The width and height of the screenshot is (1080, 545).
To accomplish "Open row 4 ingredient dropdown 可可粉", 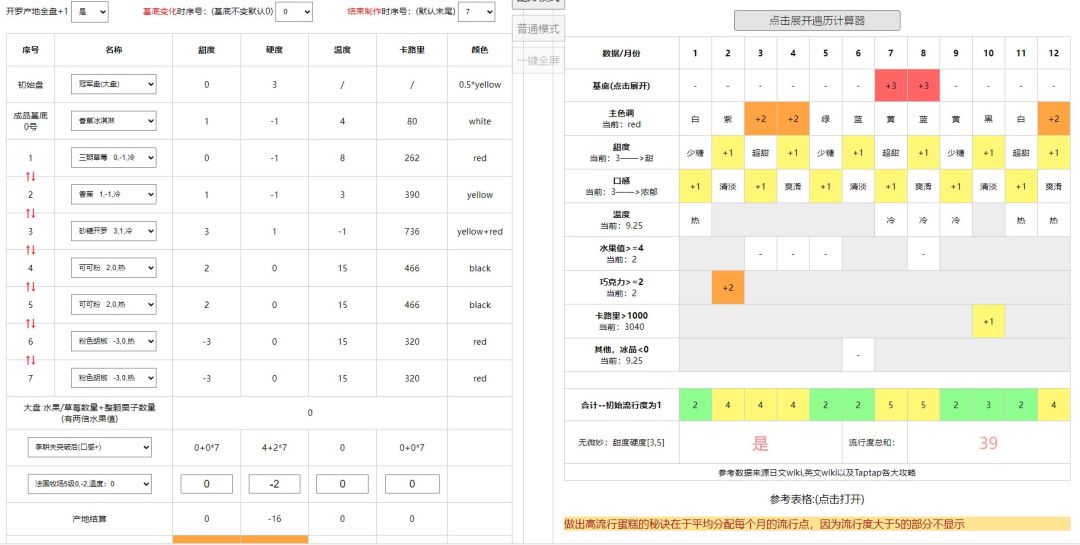I will (x=114, y=267).
